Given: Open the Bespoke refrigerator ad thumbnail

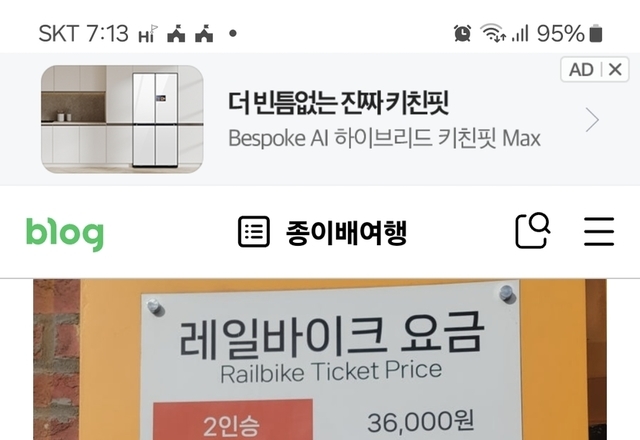Looking at the screenshot, I should click(x=122, y=119).
